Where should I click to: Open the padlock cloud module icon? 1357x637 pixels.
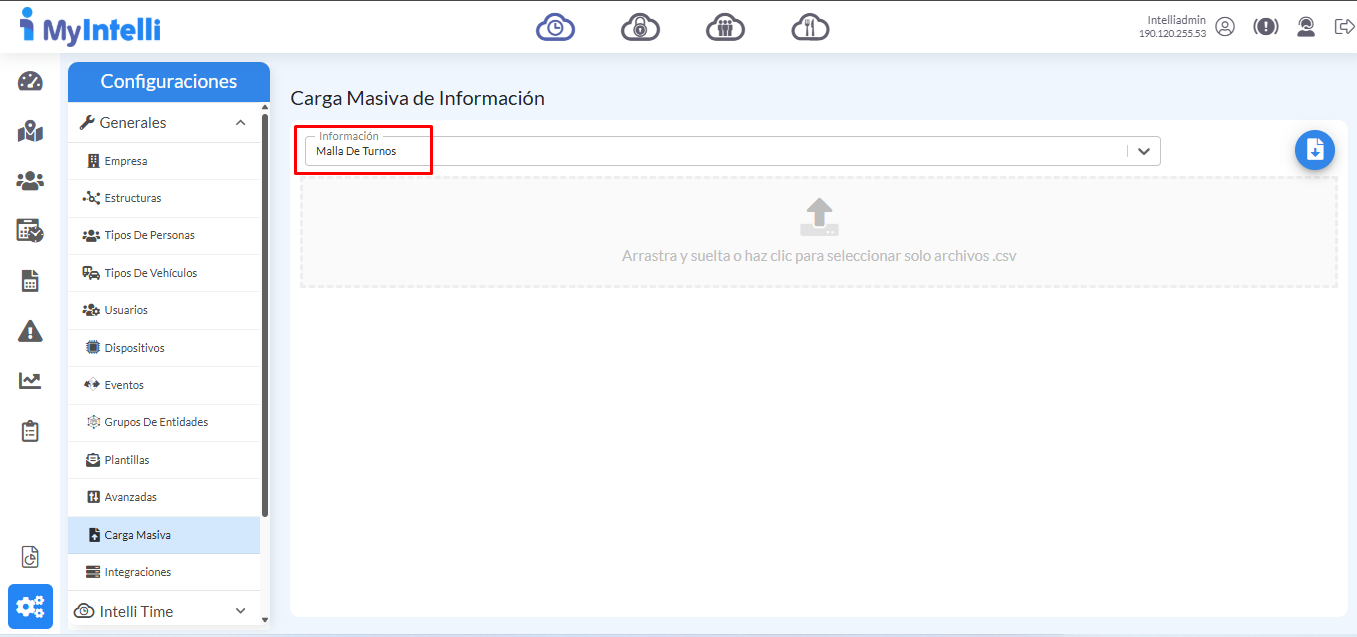640,27
